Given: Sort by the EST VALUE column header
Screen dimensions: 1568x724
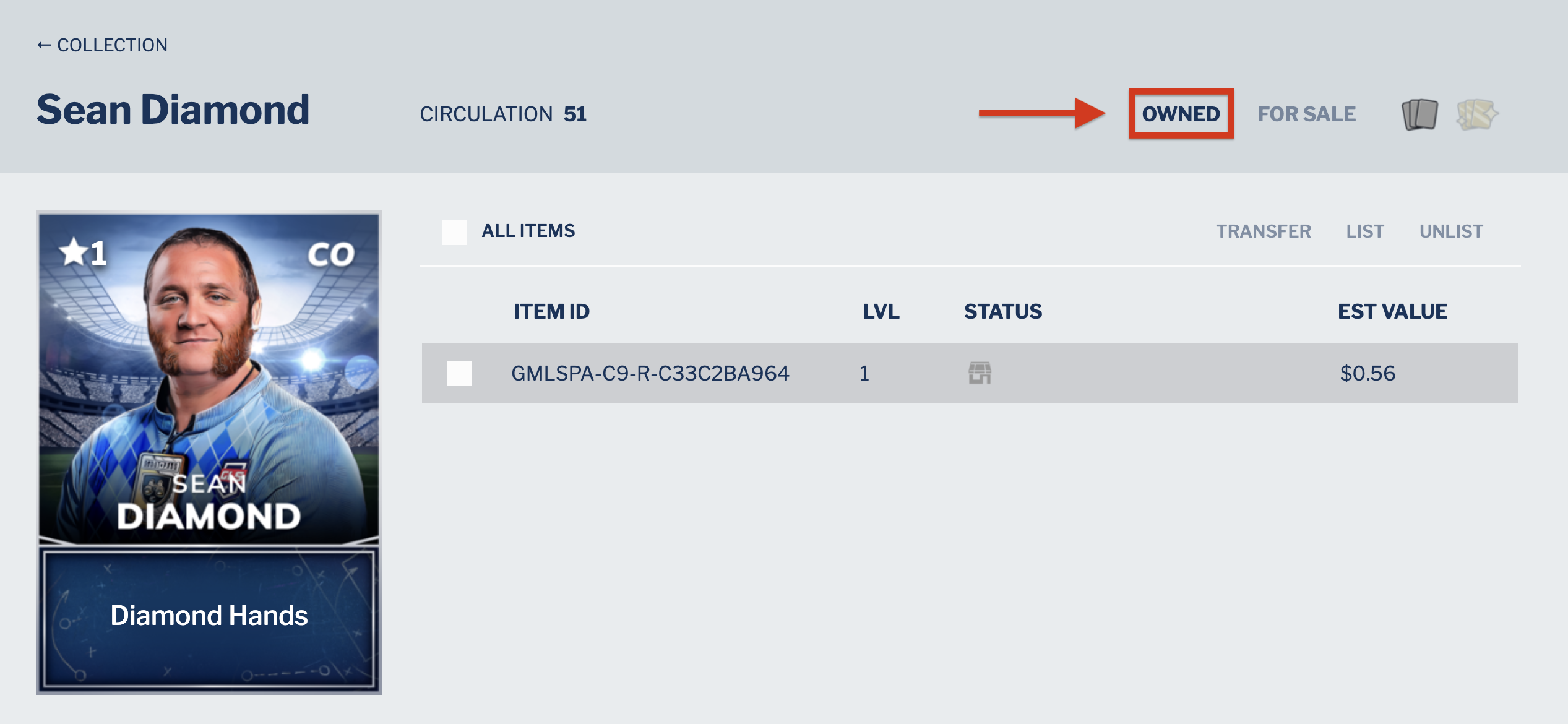Looking at the screenshot, I should [1392, 311].
